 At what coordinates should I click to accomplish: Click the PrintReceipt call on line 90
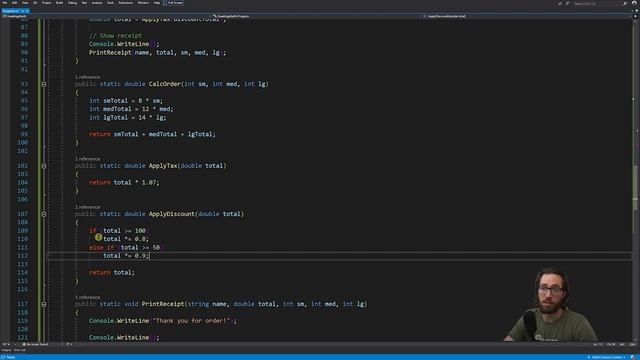point(158,53)
